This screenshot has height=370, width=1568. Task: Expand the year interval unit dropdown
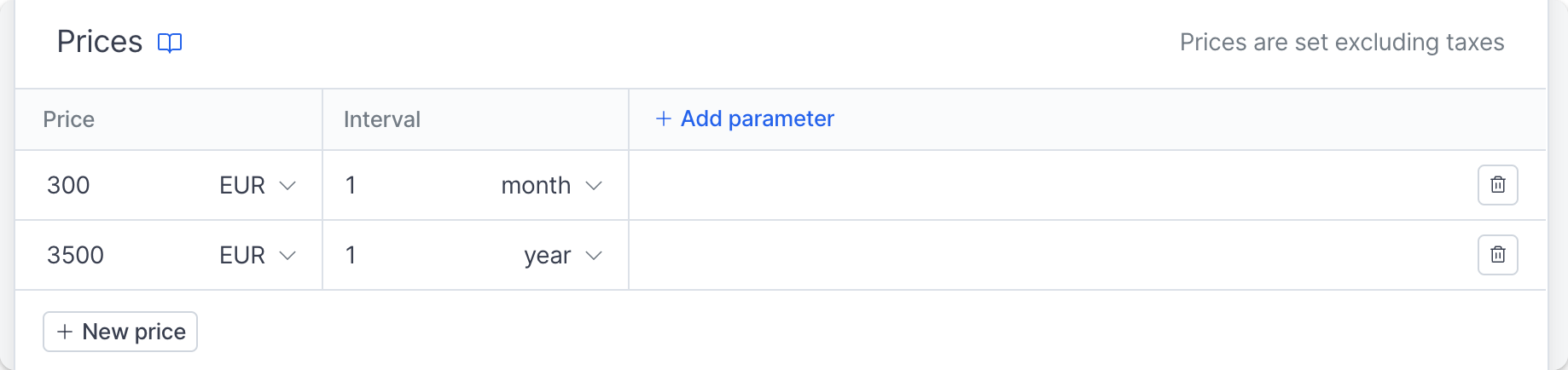pos(562,255)
